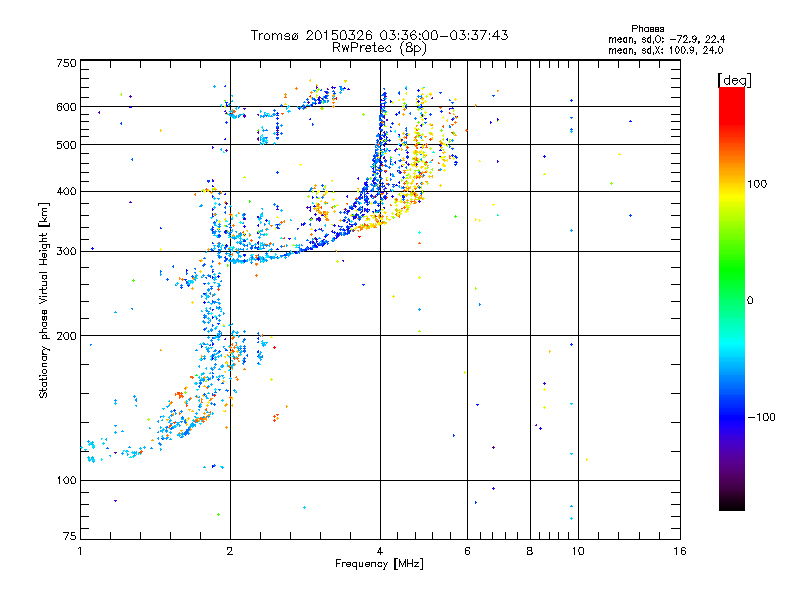Click the 'Stationary phase Virtual Height [km]' axis label

point(44,300)
